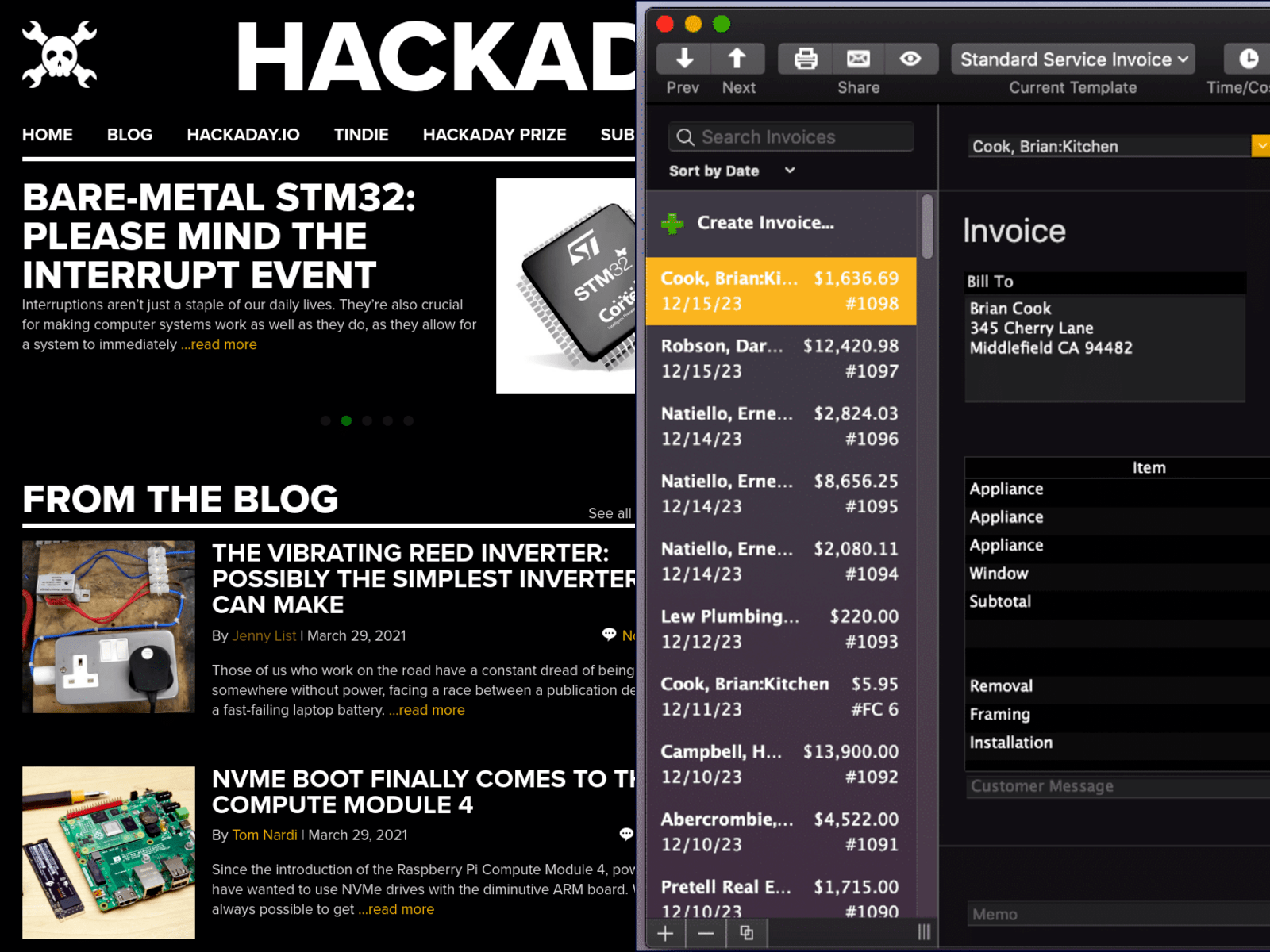Select HOME in the Hackaday navigation
The image size is (1270, 952).
[x=48, y=134]
